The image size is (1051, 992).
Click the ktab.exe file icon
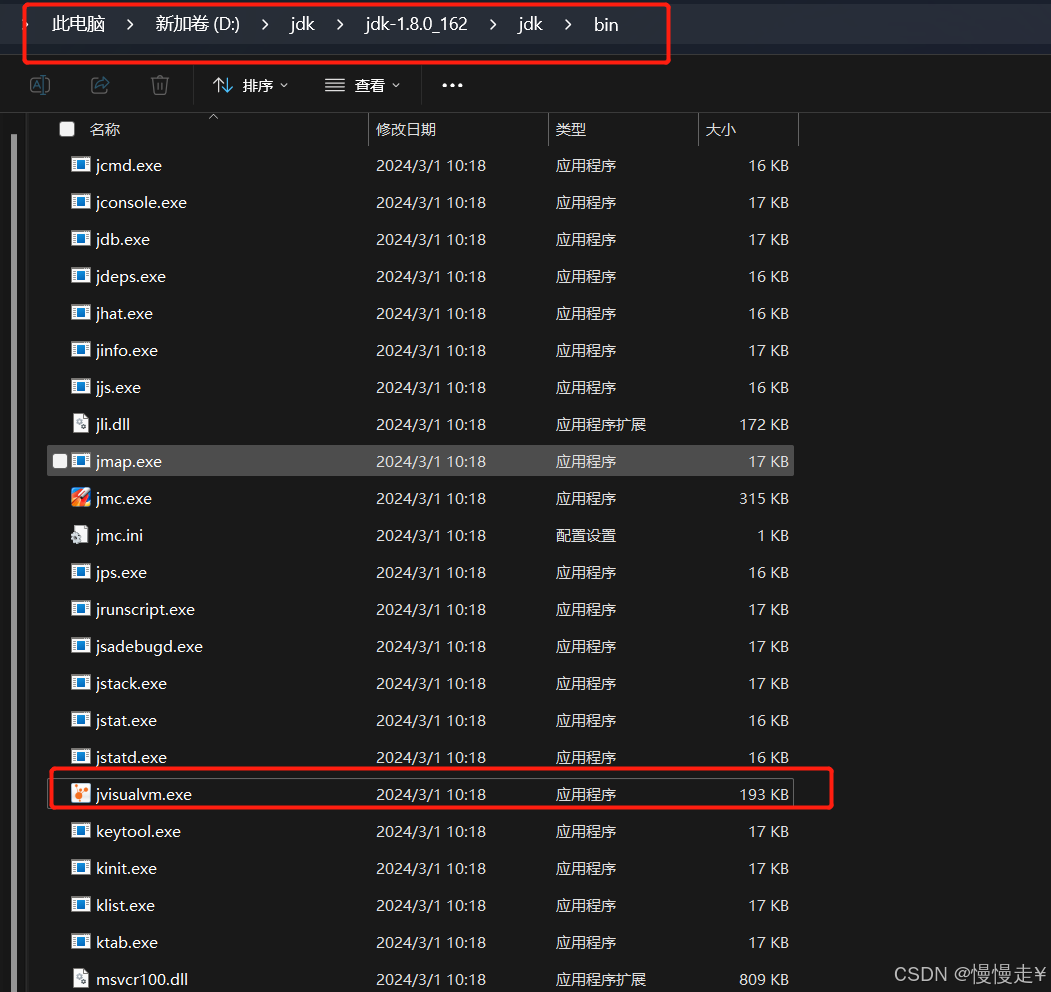[x=80, y=941]
